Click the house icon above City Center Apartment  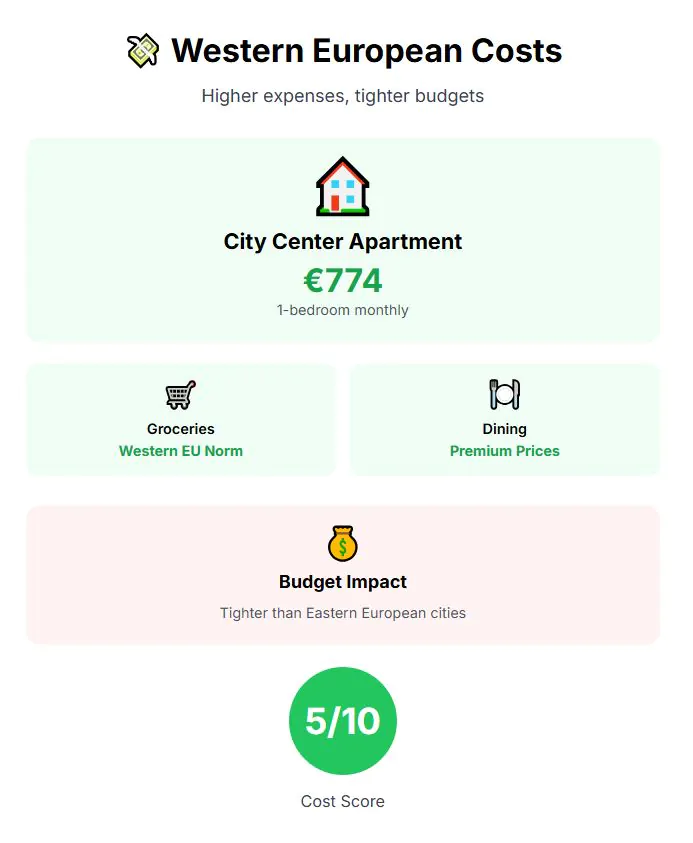[x=343, y=186]
